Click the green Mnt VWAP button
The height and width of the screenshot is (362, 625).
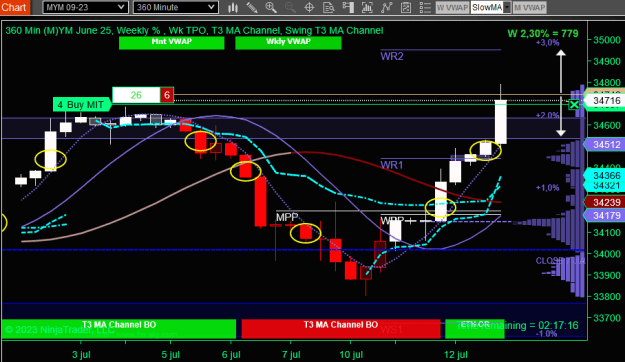click(x=171, y=43)
